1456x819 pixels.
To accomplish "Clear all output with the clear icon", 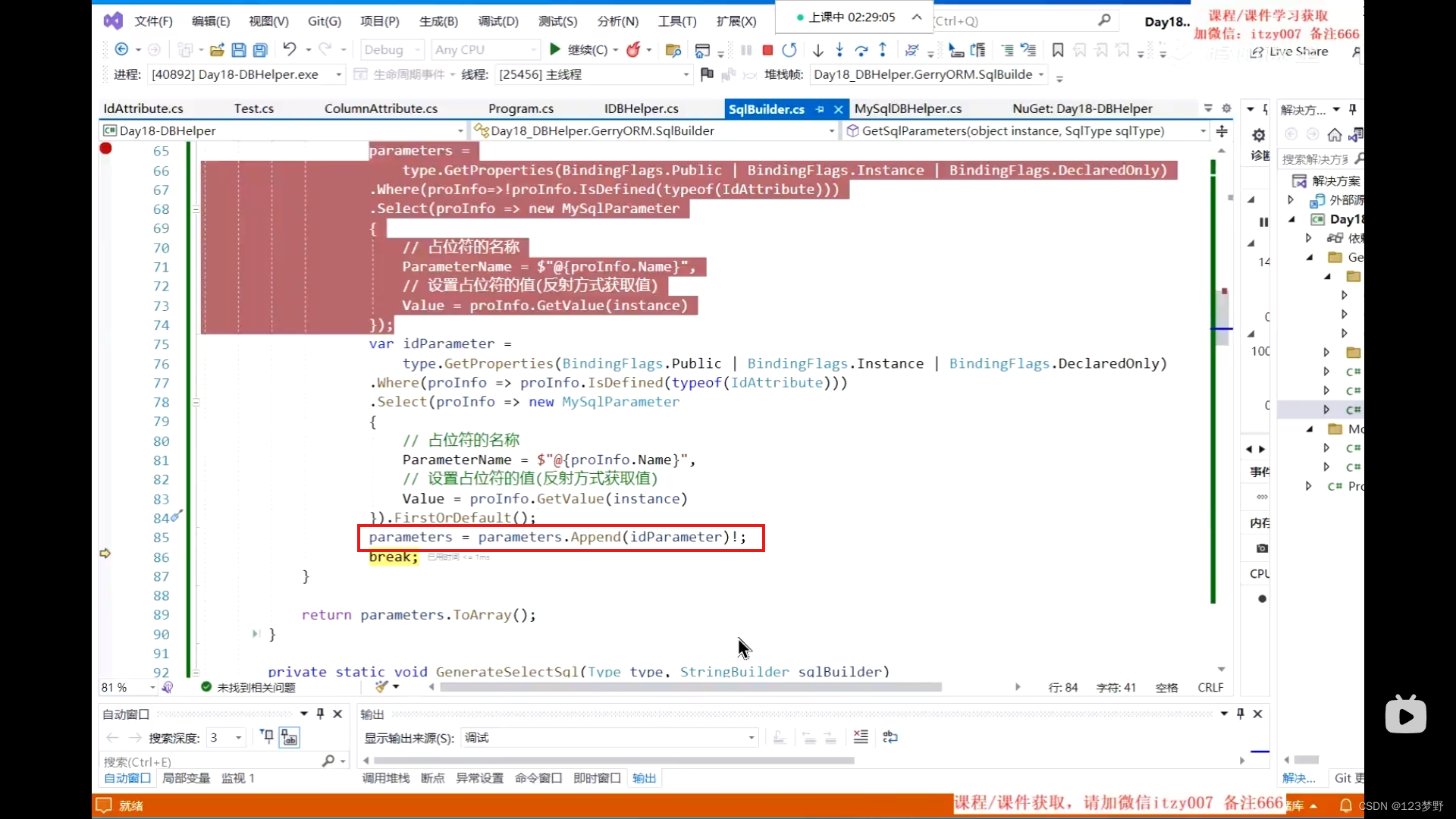I will (861, 737).
